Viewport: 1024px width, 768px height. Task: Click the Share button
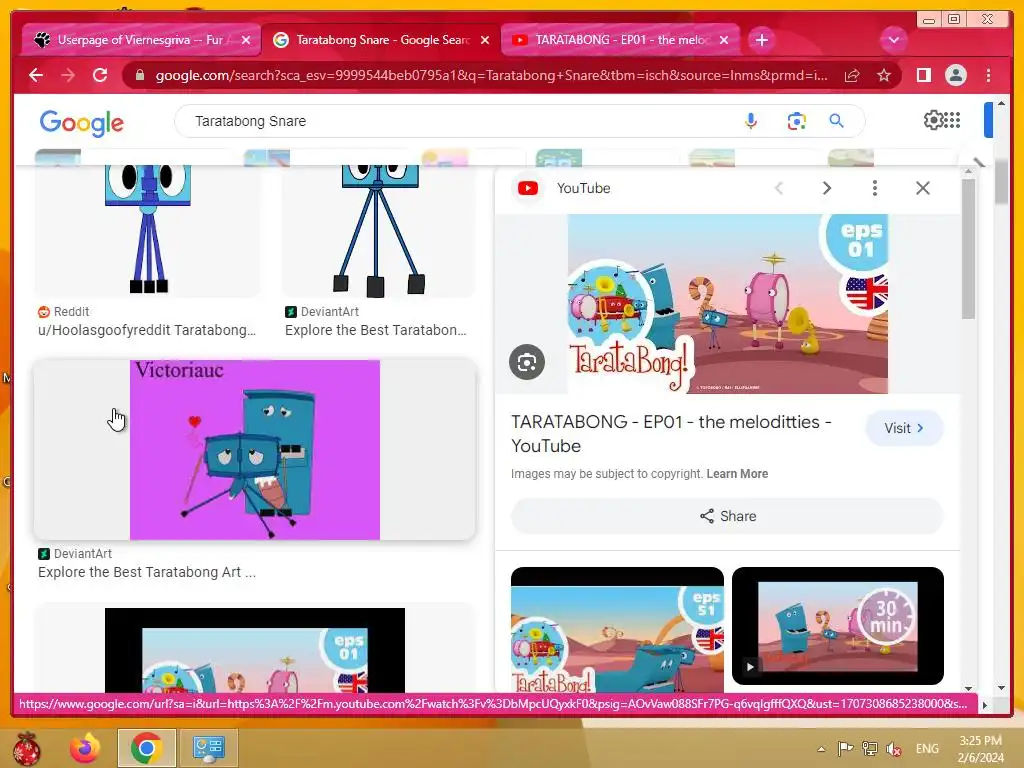[727, 516]
